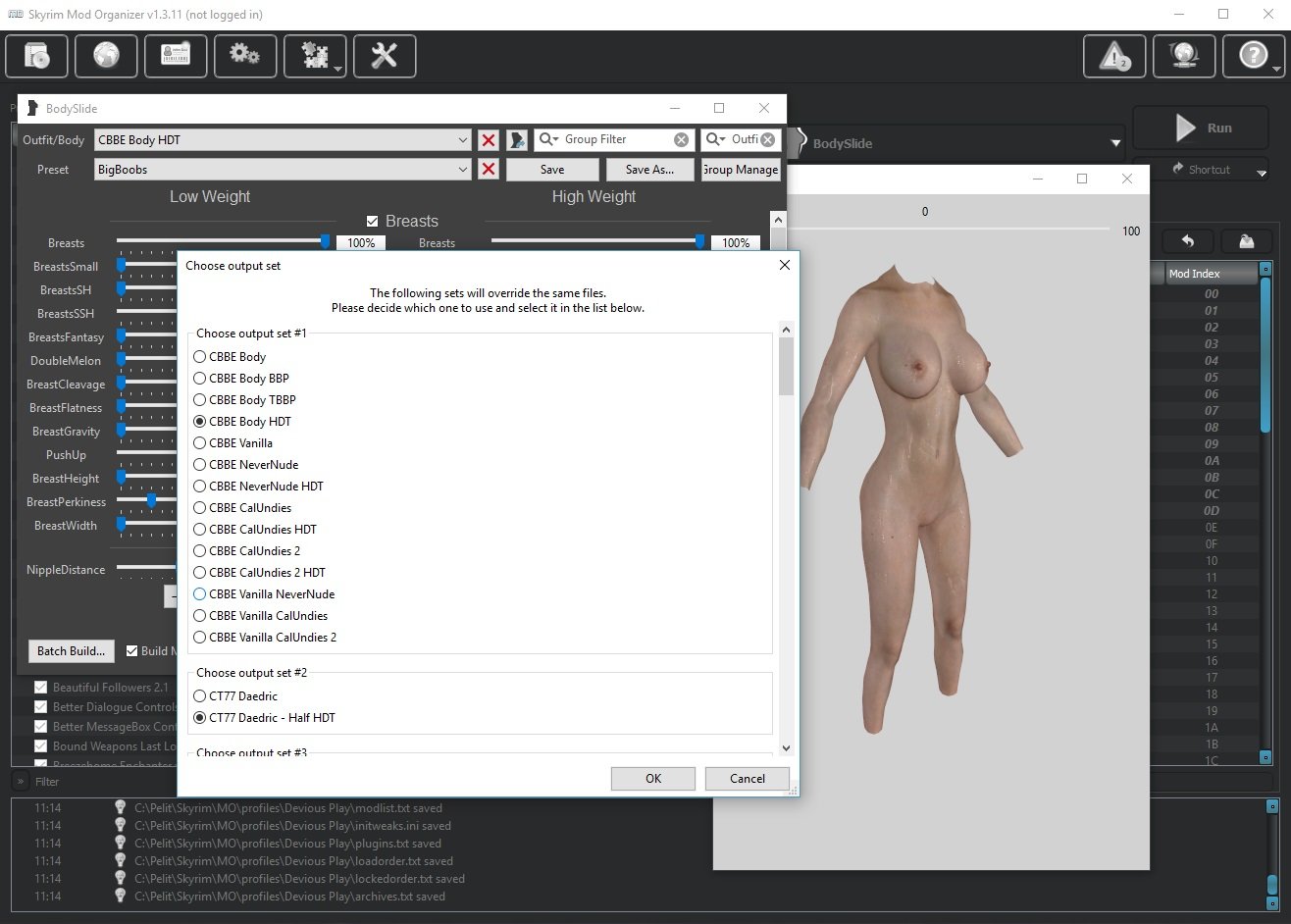
Task: Choose CT77 Daedric radio option
Action: coord(200,696)
